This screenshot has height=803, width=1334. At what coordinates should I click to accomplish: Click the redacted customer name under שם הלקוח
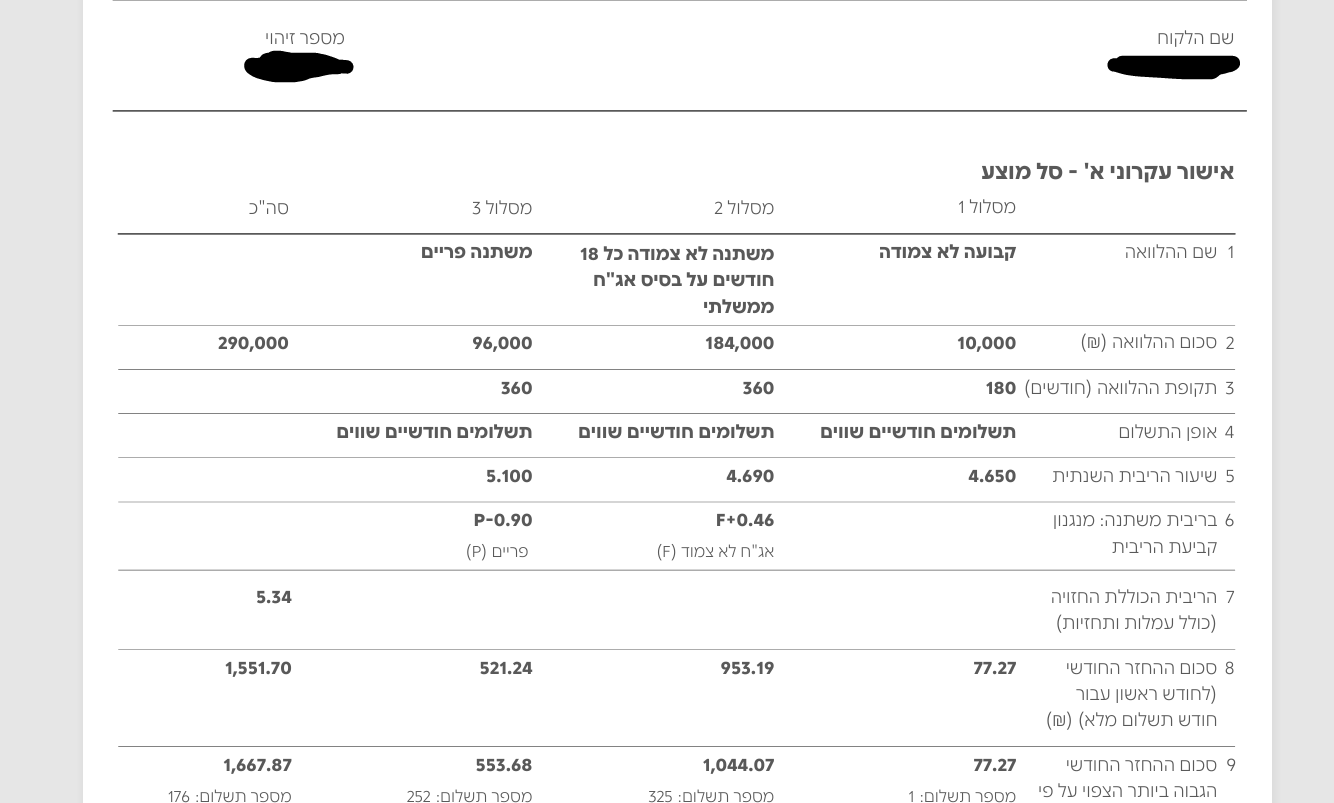[1173, 67]
